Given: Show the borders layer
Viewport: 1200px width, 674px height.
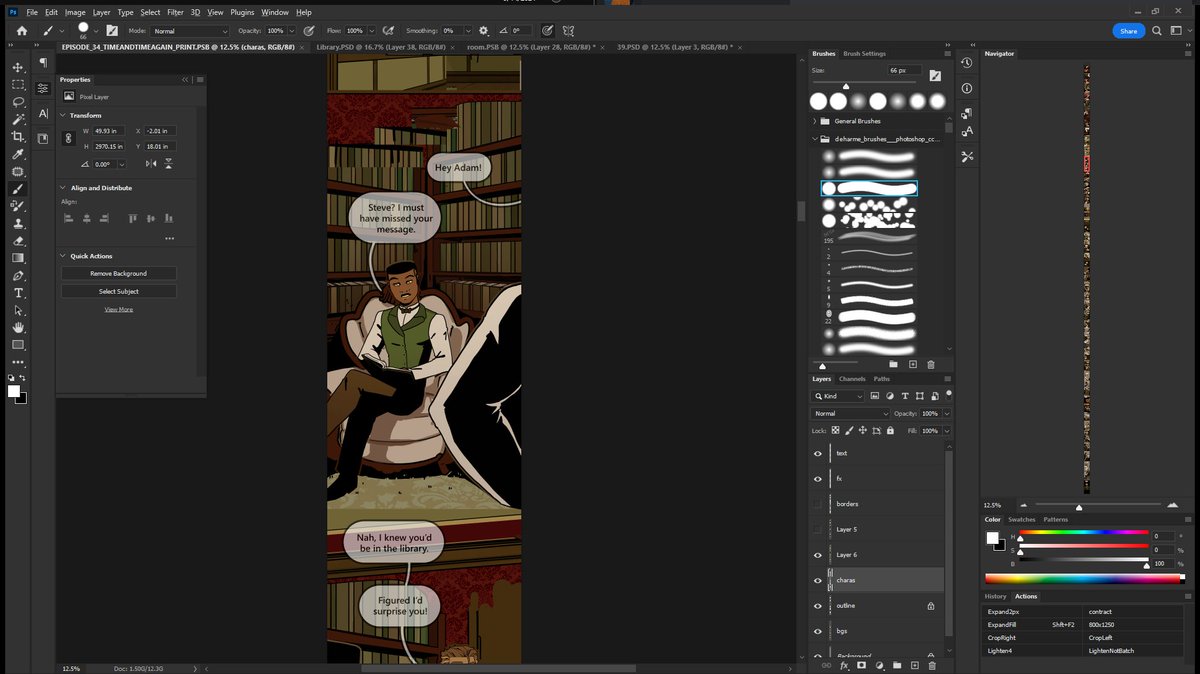Looking at the screenshot, I should (818, 504).
